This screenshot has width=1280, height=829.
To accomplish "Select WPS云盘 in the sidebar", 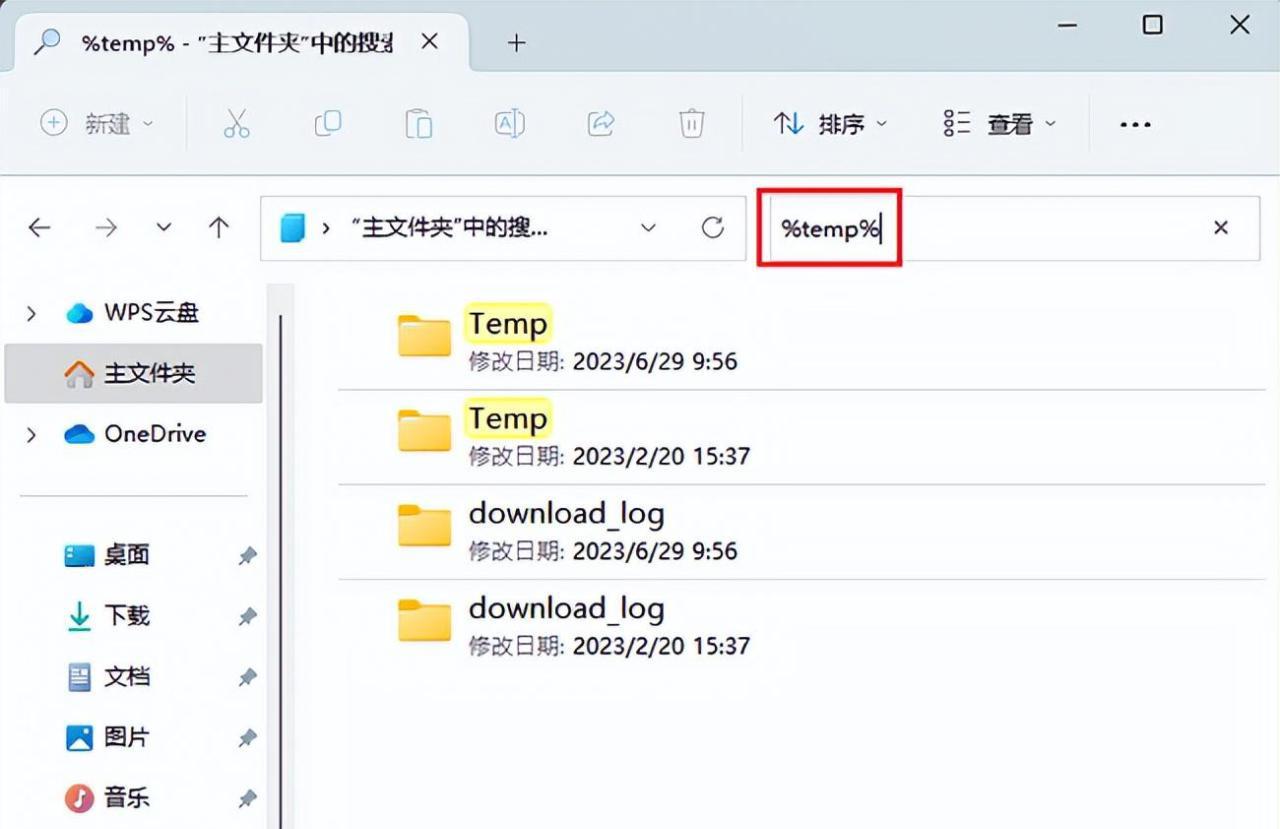I will click(132, 313).
